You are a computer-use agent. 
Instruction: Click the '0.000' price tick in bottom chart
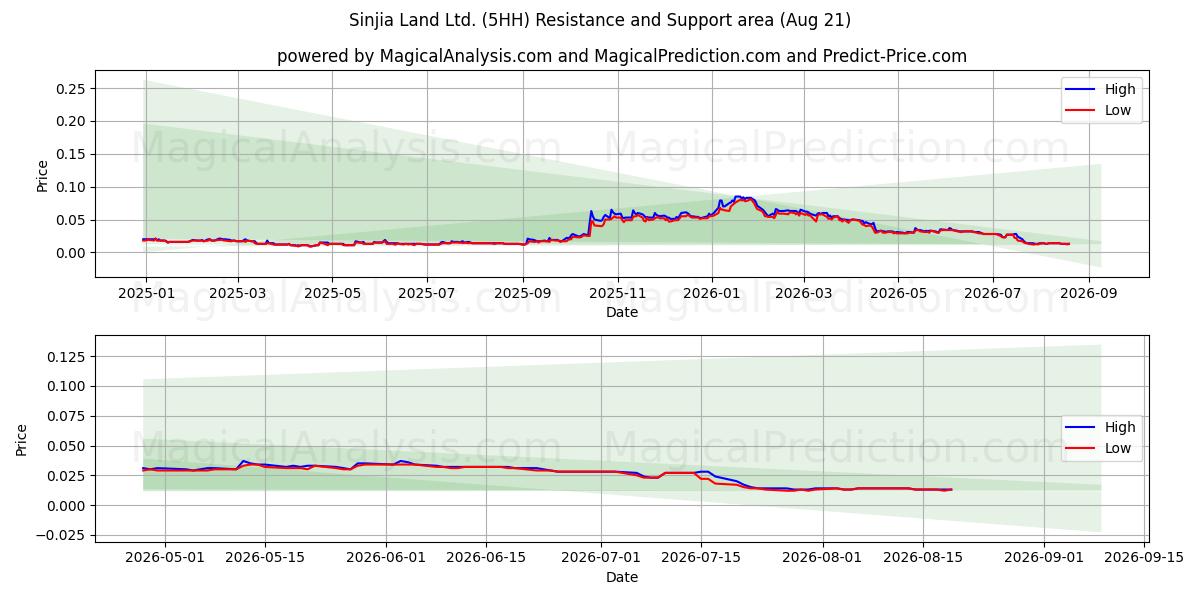(68, 506)
